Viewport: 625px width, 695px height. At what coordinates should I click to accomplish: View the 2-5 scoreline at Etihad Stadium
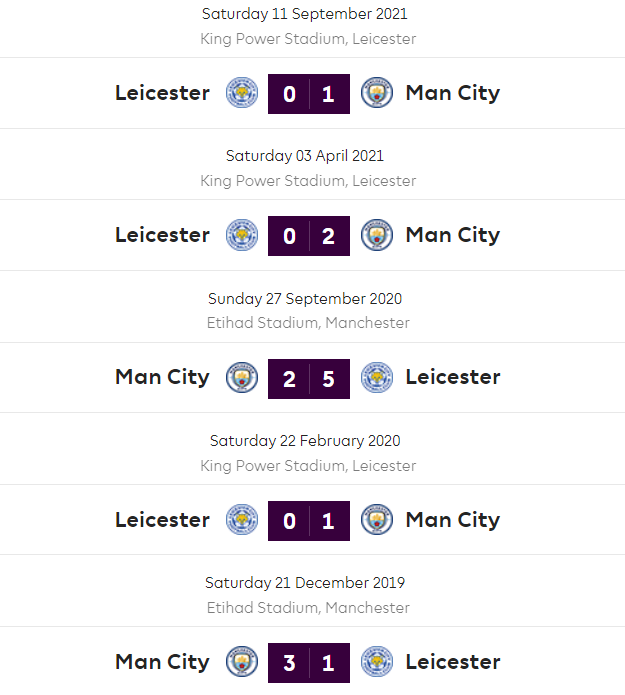[x=309, y=378]
